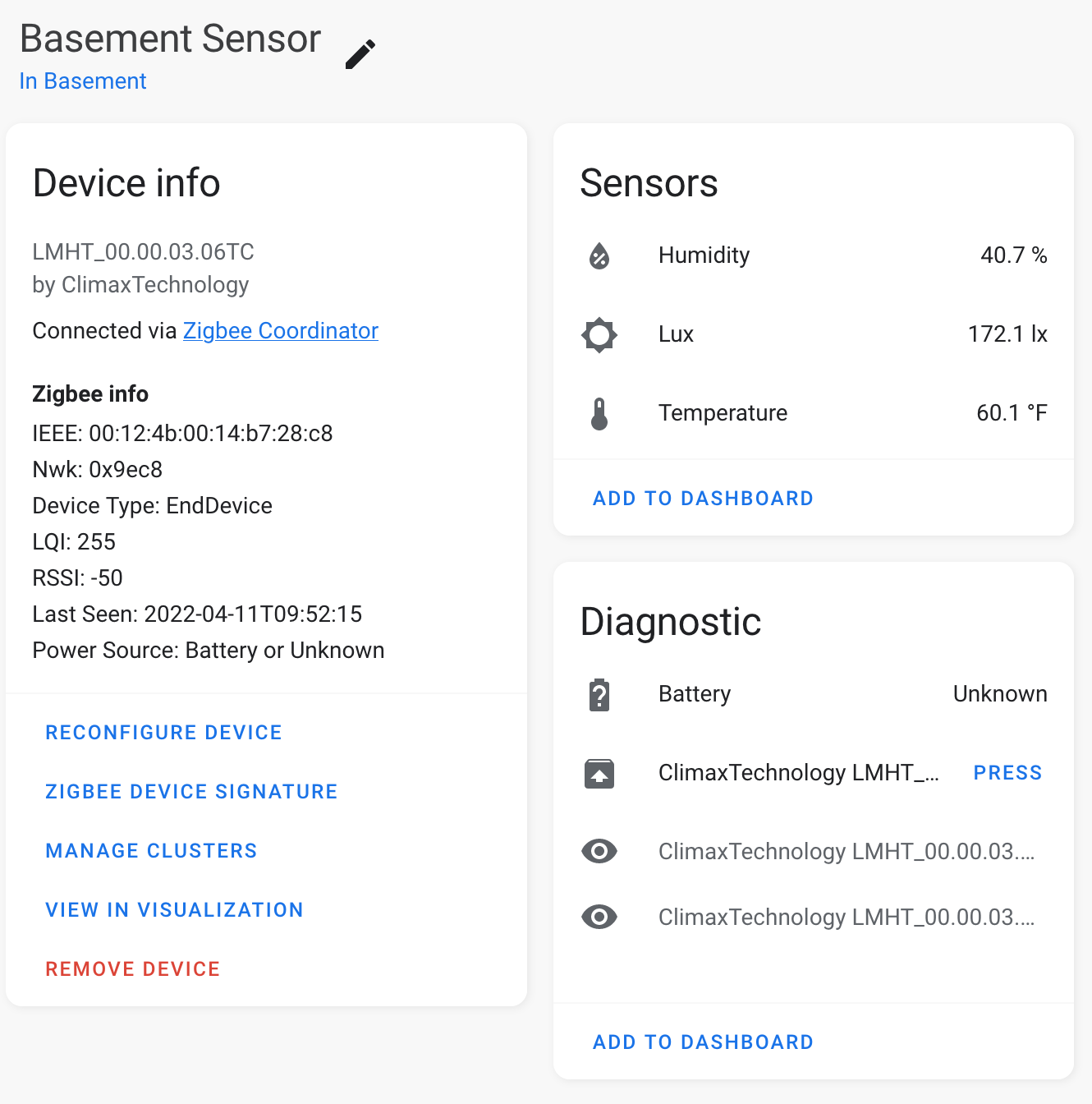
Task: Click the 60.1 °F temperature value
Action: 1012,413
